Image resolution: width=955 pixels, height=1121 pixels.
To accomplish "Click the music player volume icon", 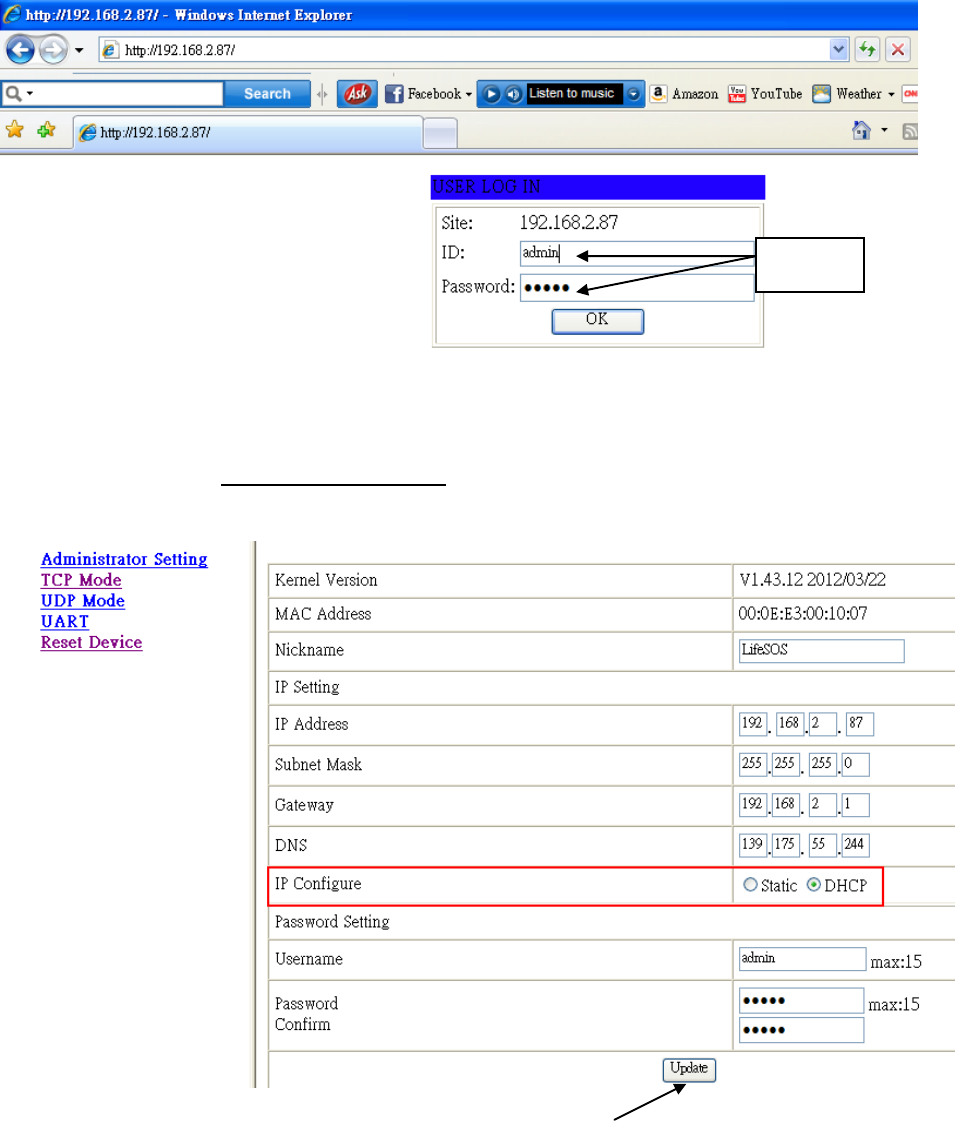I will 513,94.
